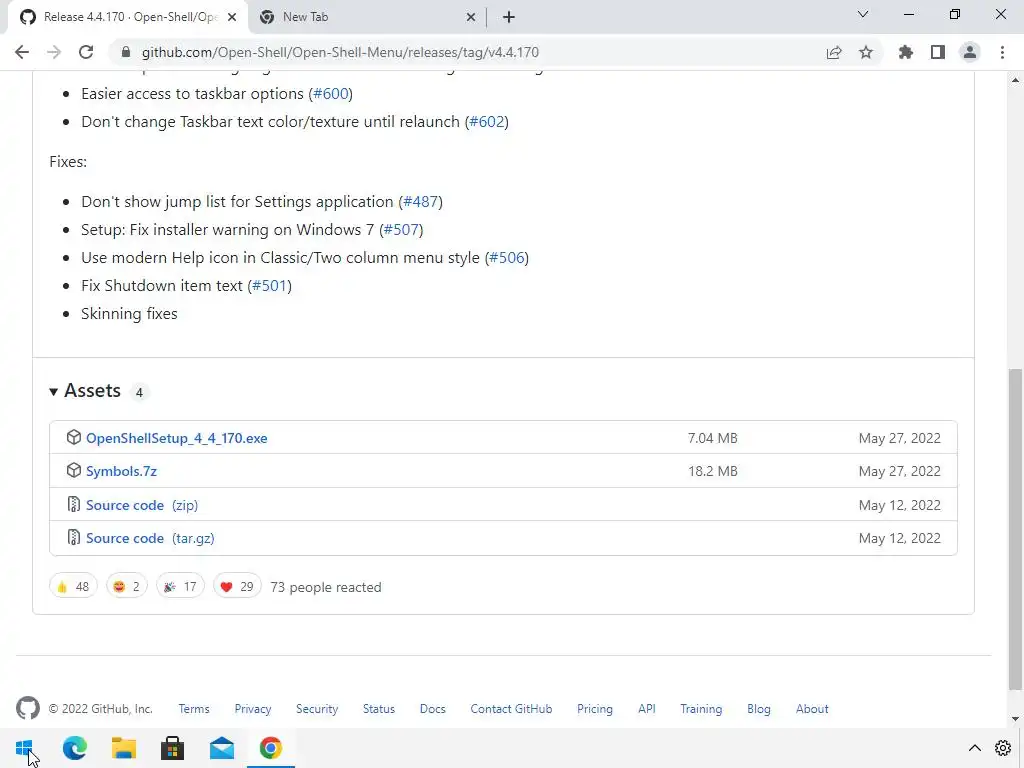Go back using the browser back arrow

pyautogui.click(x=22, y=52)
